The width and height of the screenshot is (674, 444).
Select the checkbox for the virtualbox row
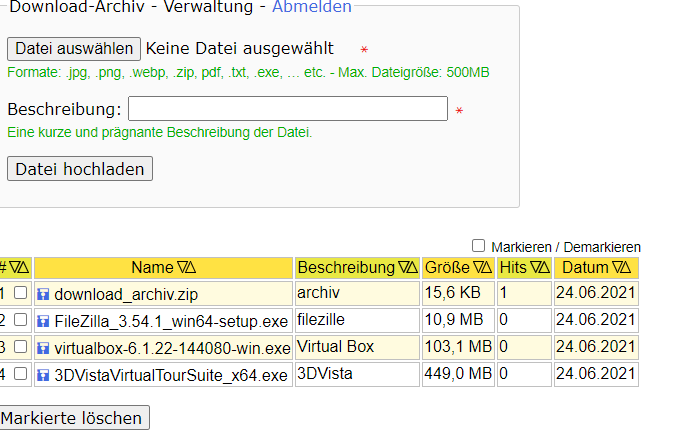pyautogui.click(x=20, y=347)
